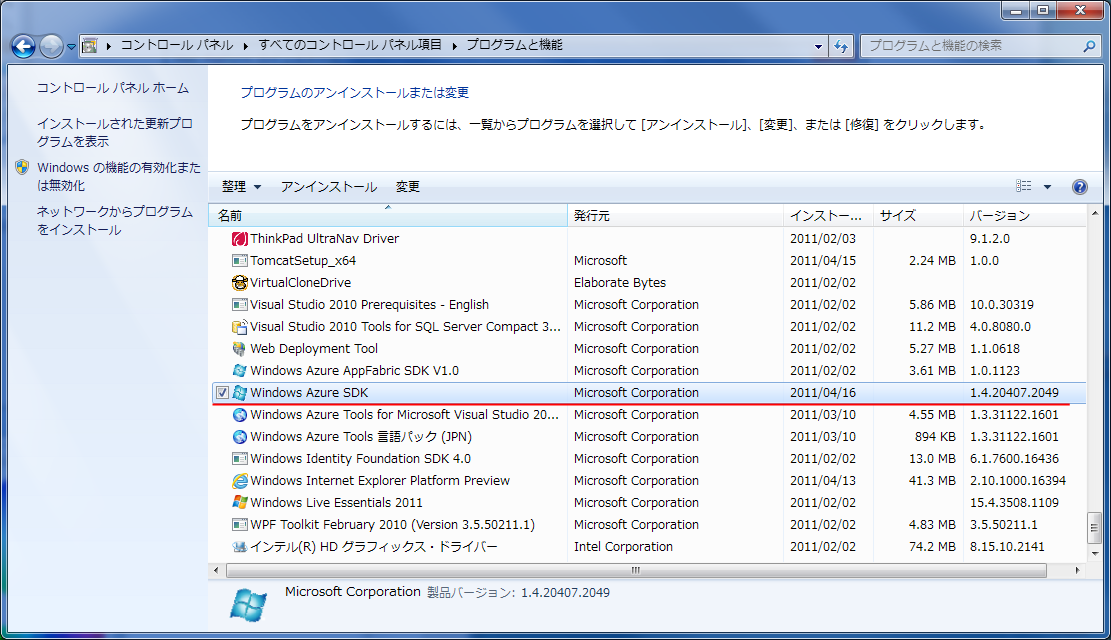
Task: Sort by バージョン column header
Action: [x=1024, y=215]
